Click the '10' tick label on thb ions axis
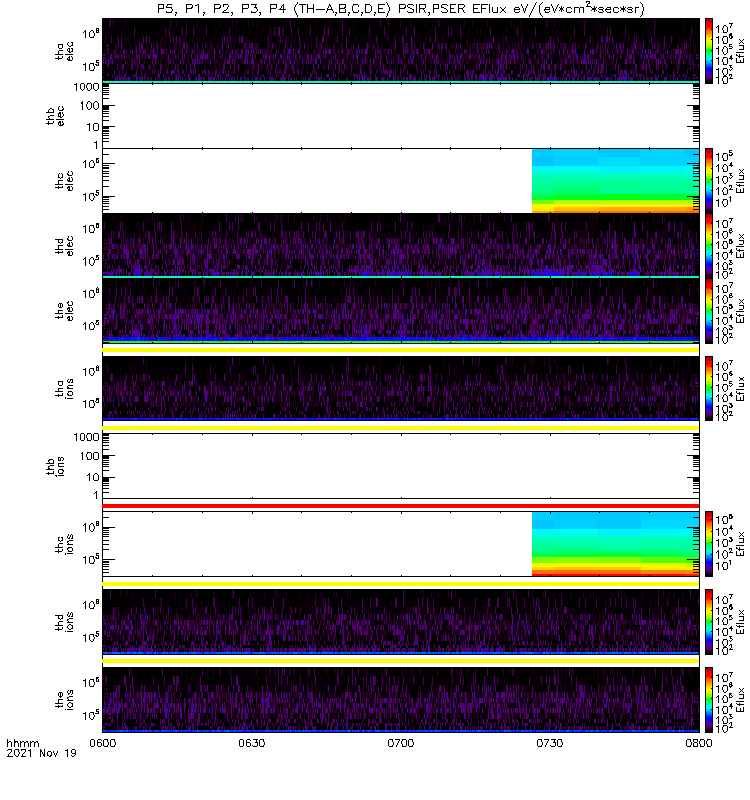Screen dimensions: 750x800 93,478
